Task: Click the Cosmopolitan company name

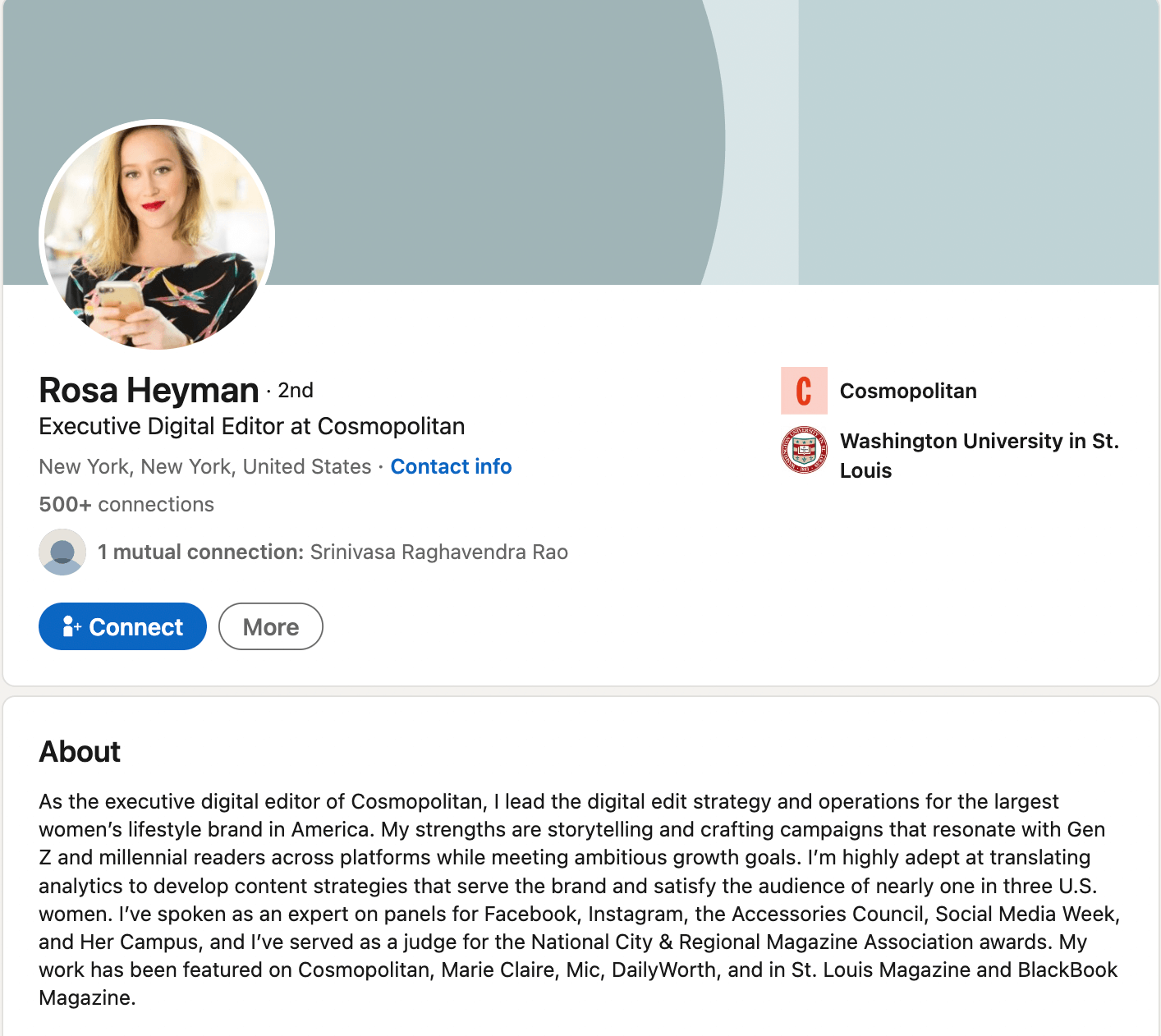Action: click(x=908, y=391)
